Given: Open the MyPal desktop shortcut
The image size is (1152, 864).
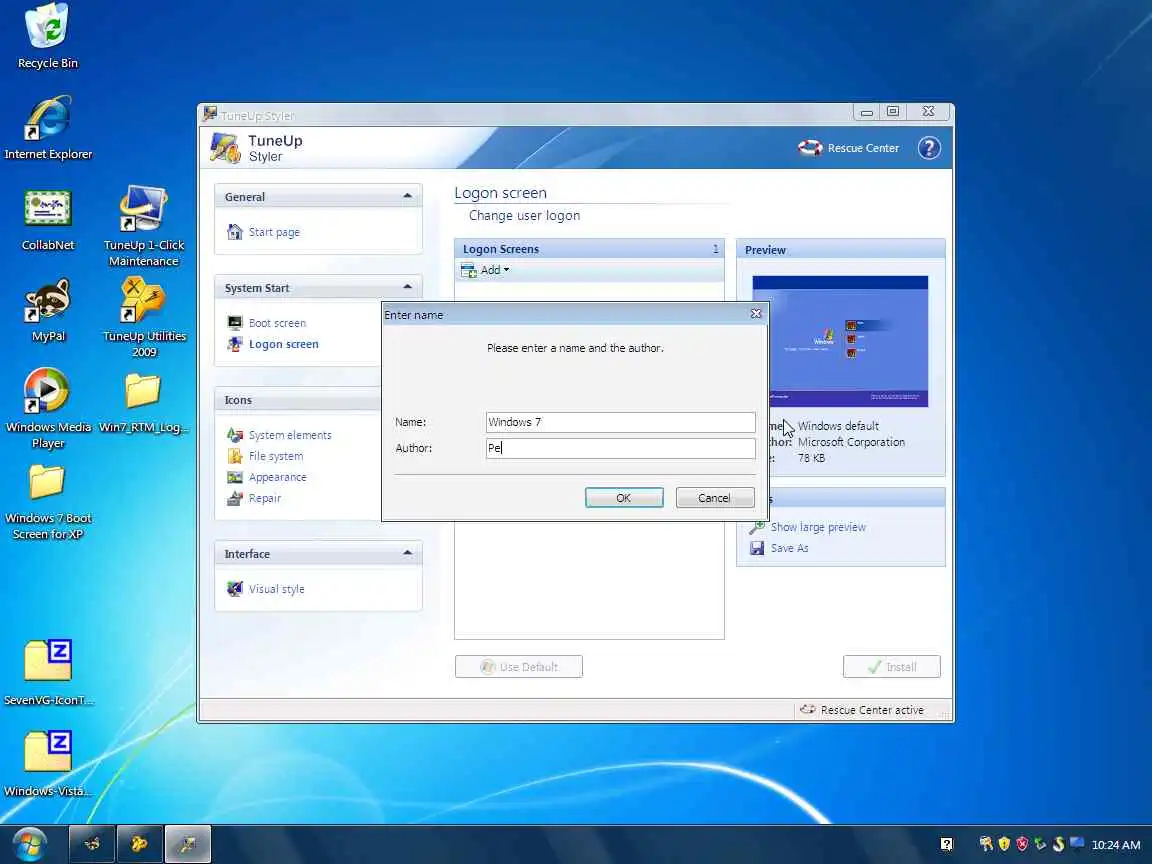Looking at the screenshot, I should click(x=48, y=309).
